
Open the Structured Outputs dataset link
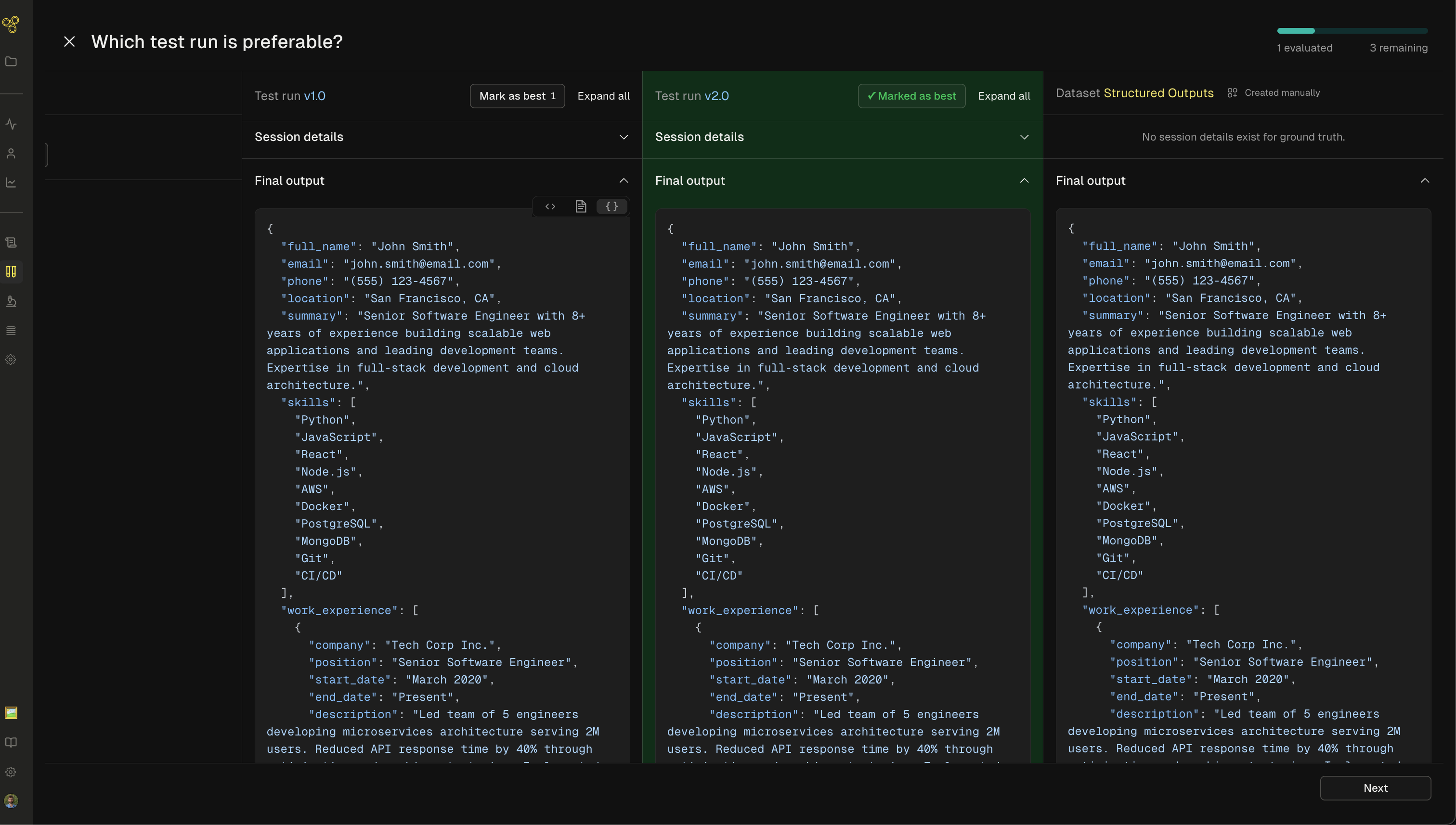tap(1158, 93)
